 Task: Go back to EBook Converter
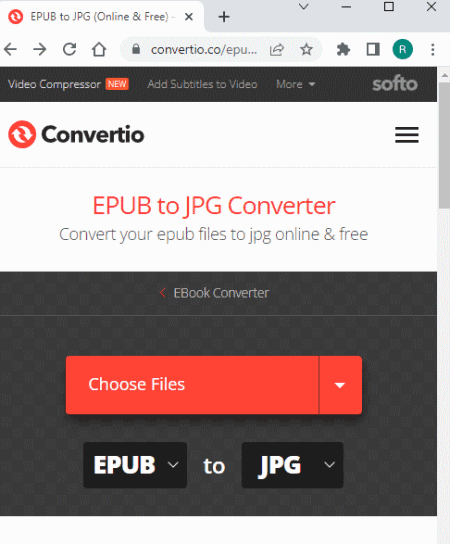[x=214, y=293]
